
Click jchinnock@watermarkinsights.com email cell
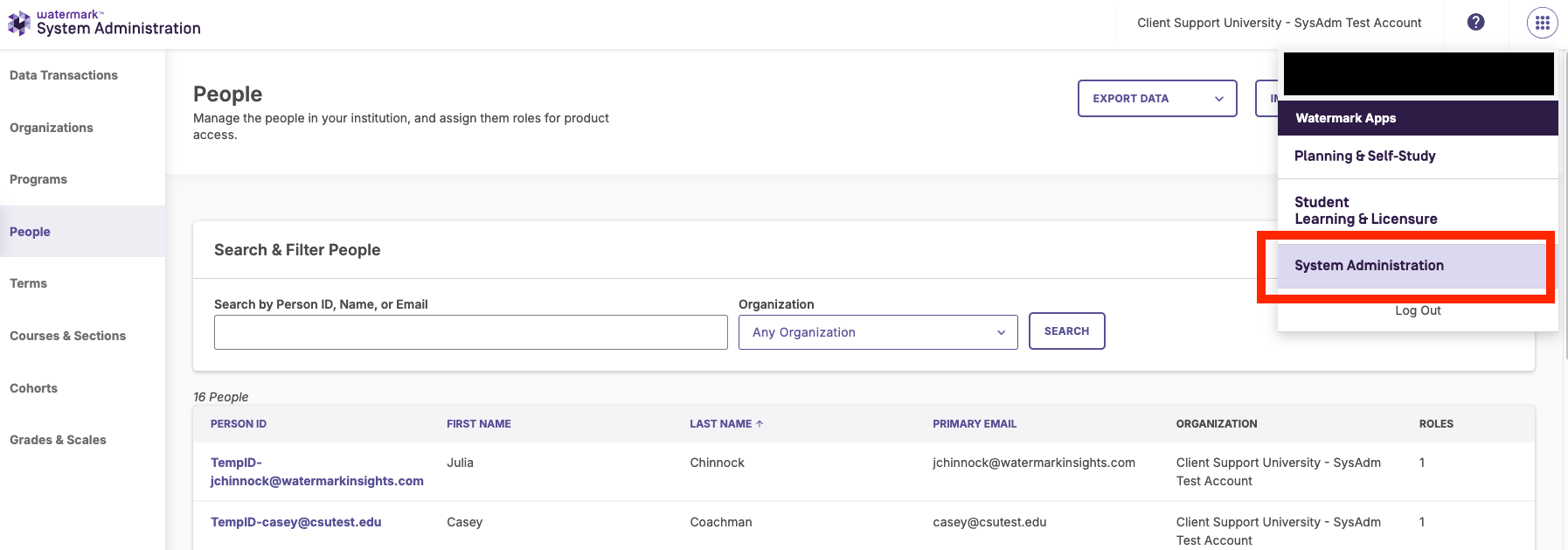click(x=1034, y=463)
